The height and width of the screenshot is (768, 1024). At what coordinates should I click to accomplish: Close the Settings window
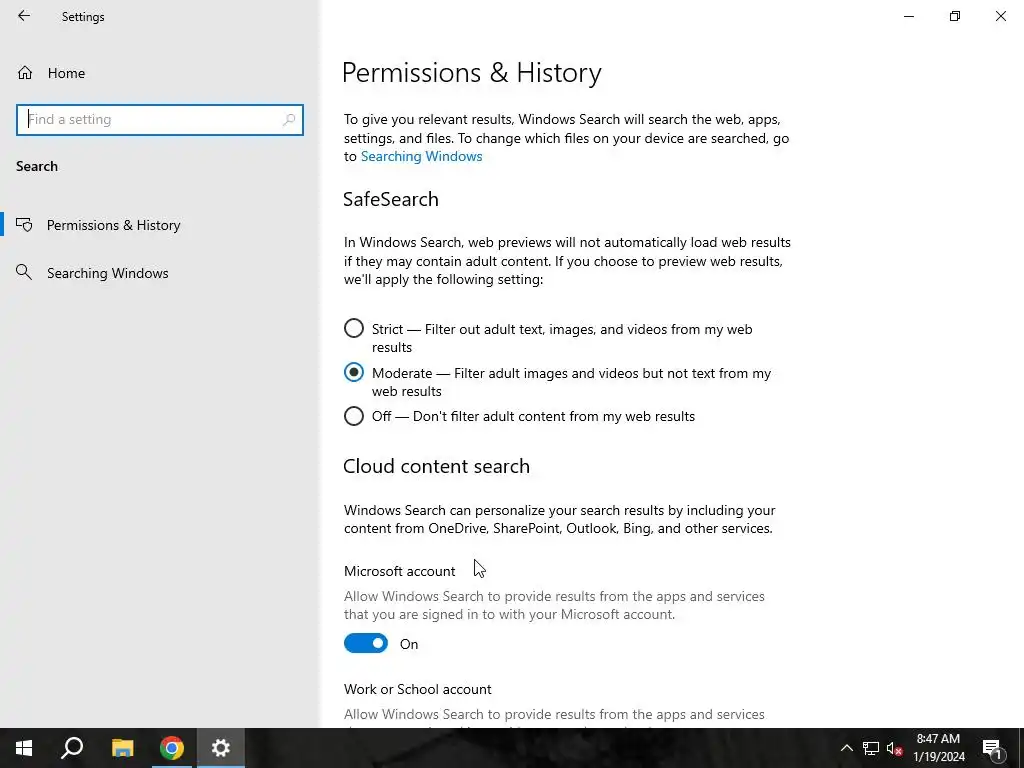pos(1000,16)
